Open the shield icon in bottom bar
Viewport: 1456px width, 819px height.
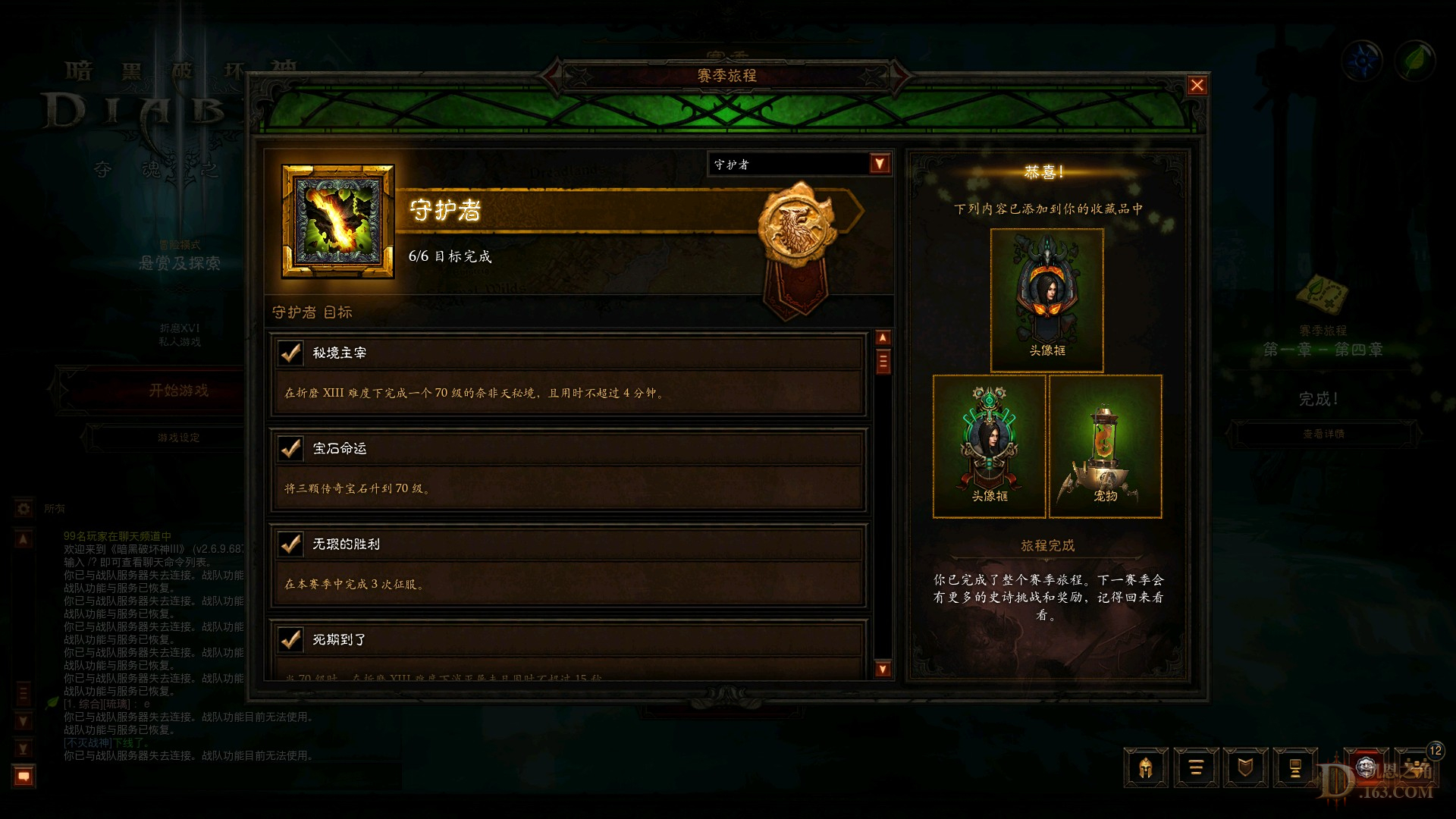pyautogui.click(x=1245, y=768)
